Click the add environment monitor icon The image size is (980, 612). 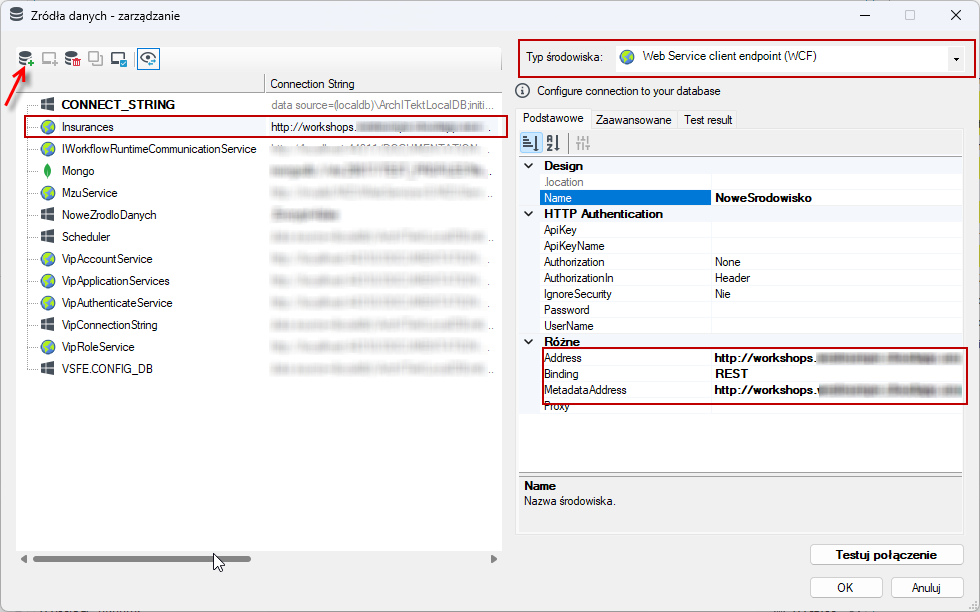49,59
